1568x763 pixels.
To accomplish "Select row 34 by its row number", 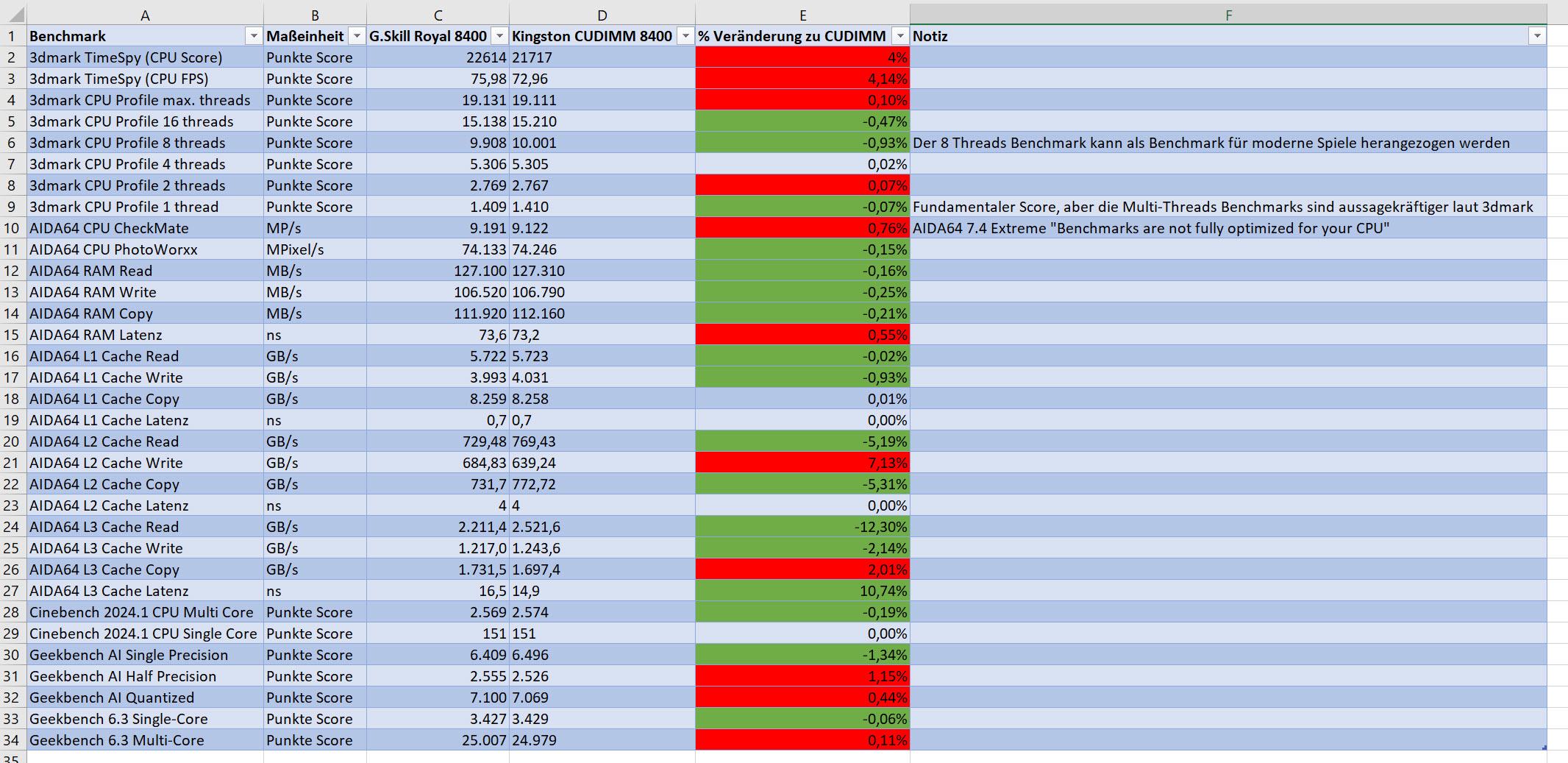I will click(13, 740).
